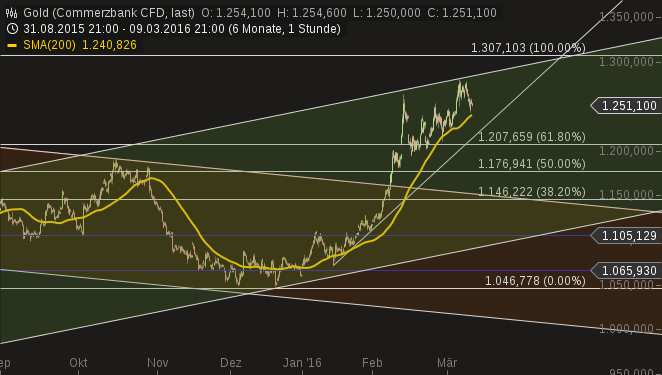Click the SMA(200) 1.240,826 indicator label

pos(80,45)
